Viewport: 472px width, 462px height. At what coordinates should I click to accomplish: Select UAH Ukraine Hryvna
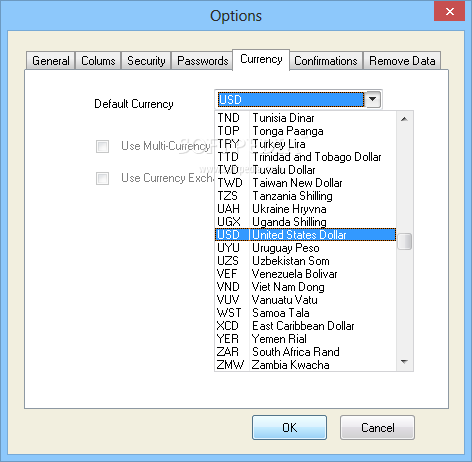click(x=305, y=209)
